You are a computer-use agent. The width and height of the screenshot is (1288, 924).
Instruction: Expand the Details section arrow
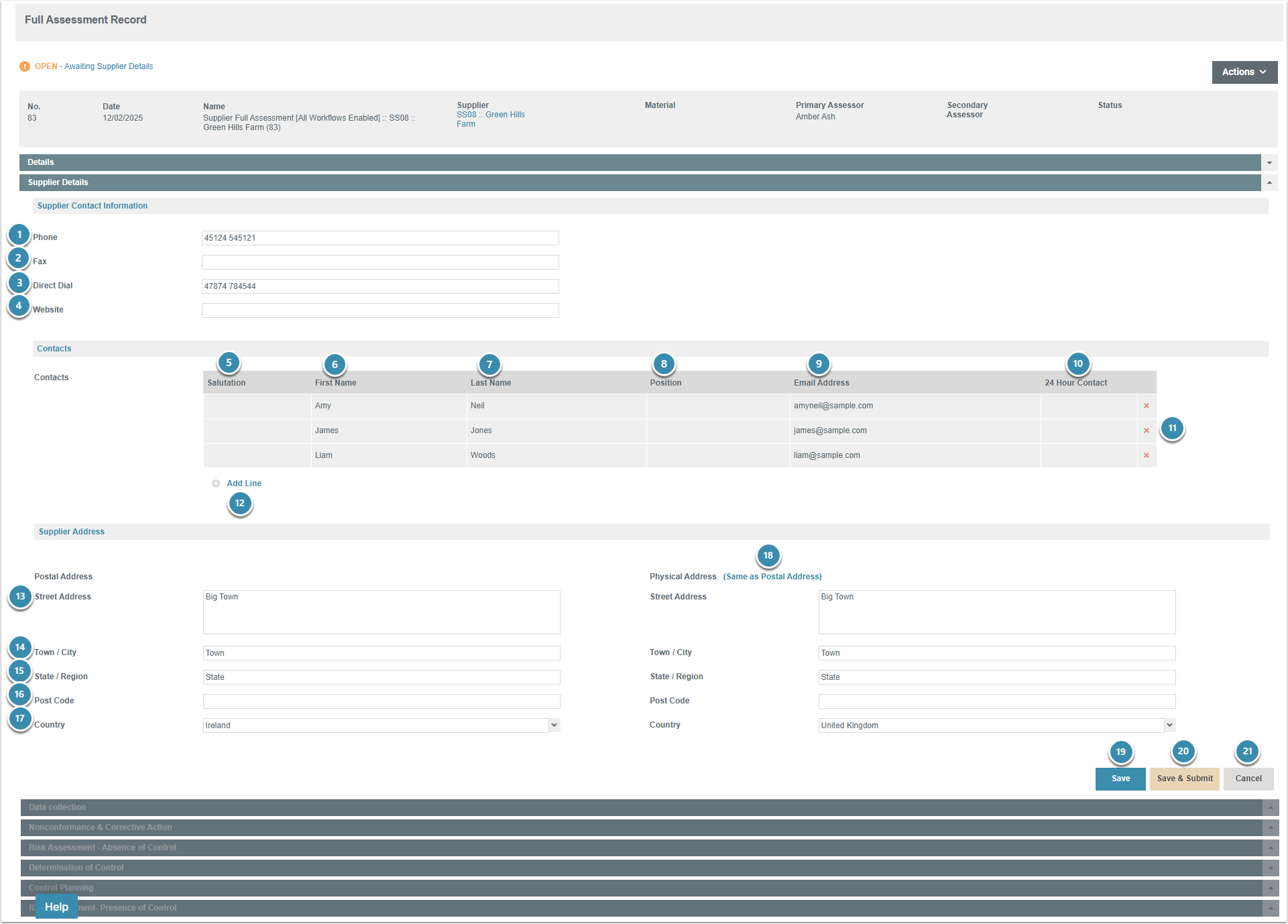pyautogui.click(x=1269, y=162)
